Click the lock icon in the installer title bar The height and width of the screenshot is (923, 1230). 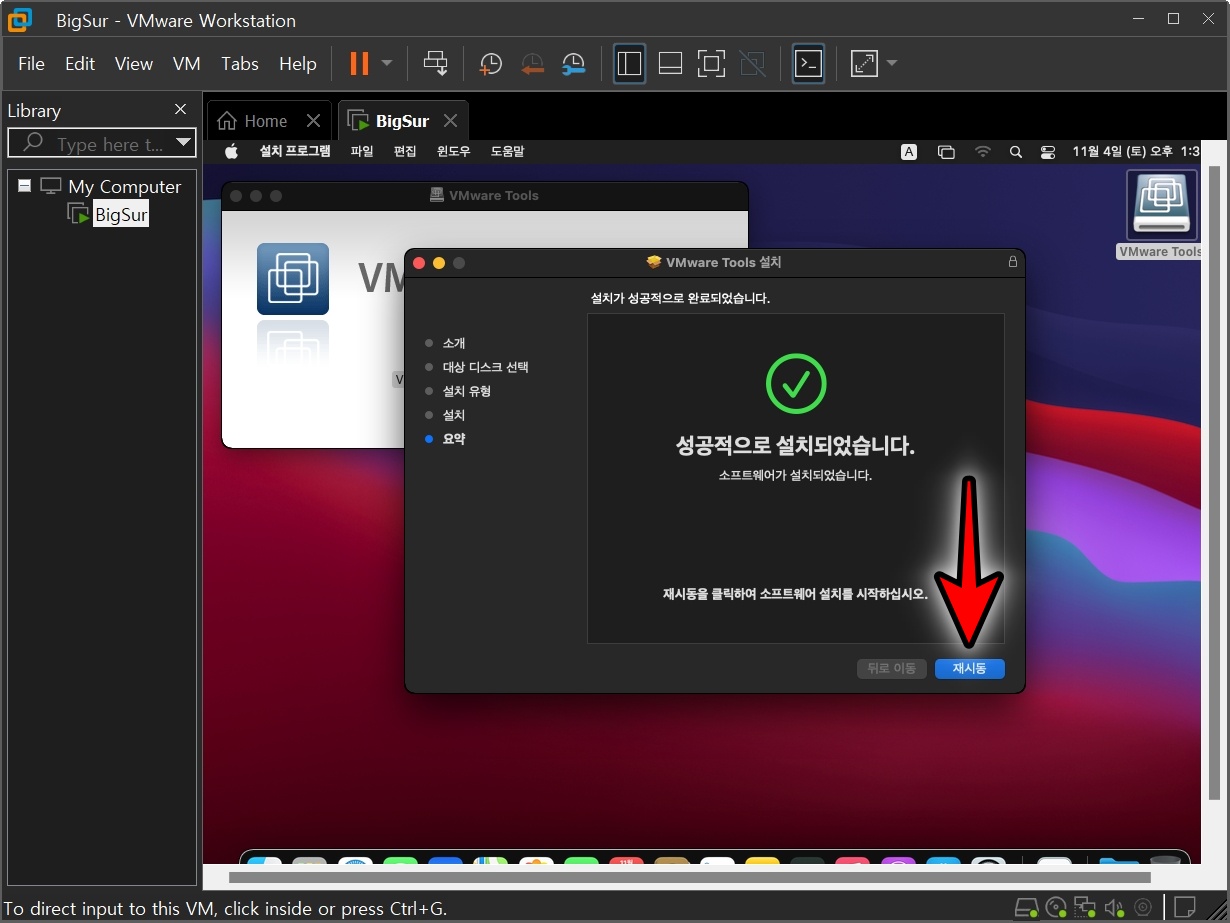[x=1012, y=262]
